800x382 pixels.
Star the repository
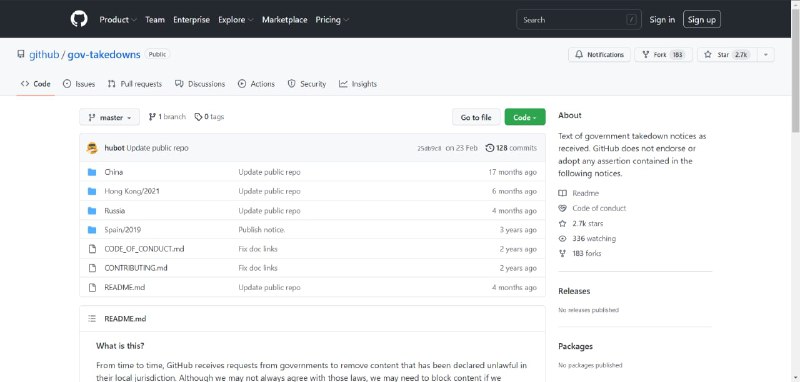click(727, 55)
